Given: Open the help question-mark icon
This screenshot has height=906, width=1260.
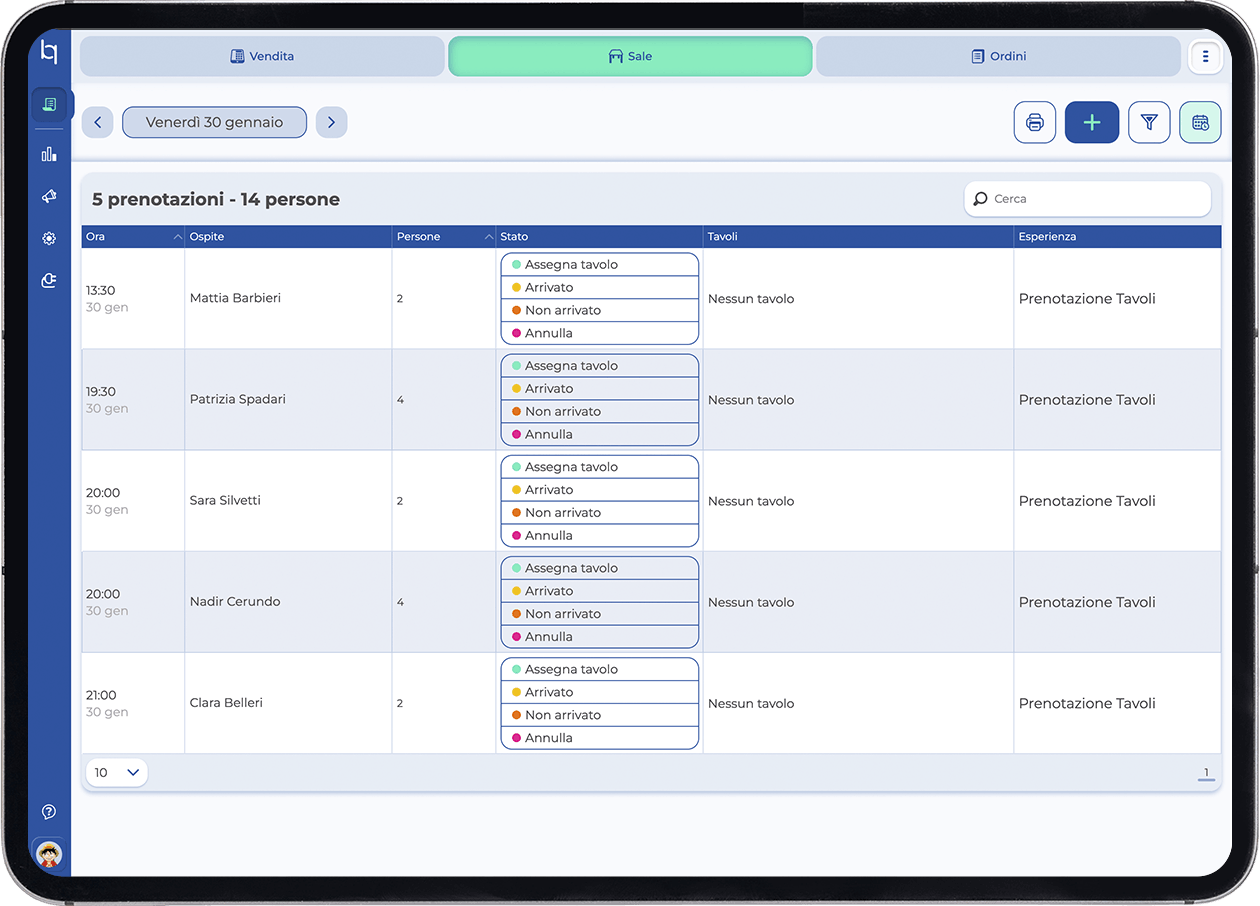Looking at the screenshot, I should pos(48,812).
